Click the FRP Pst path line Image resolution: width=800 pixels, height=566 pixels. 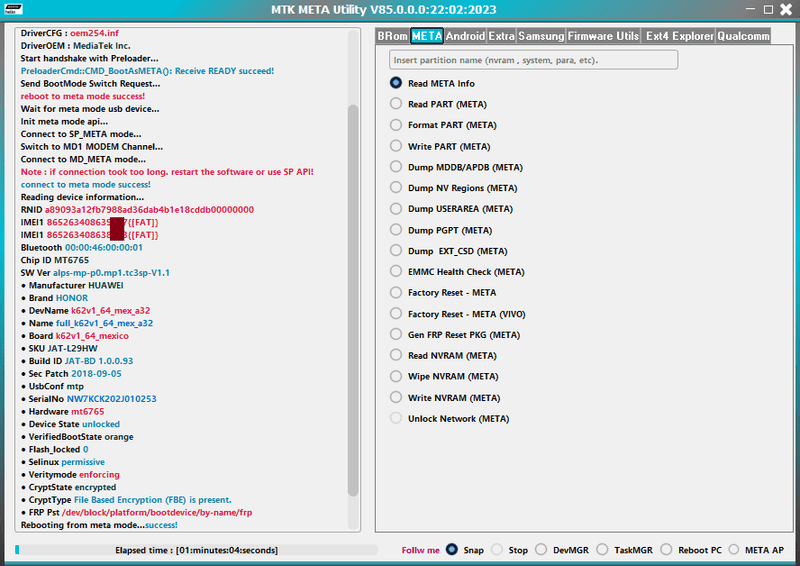[137, 512]
